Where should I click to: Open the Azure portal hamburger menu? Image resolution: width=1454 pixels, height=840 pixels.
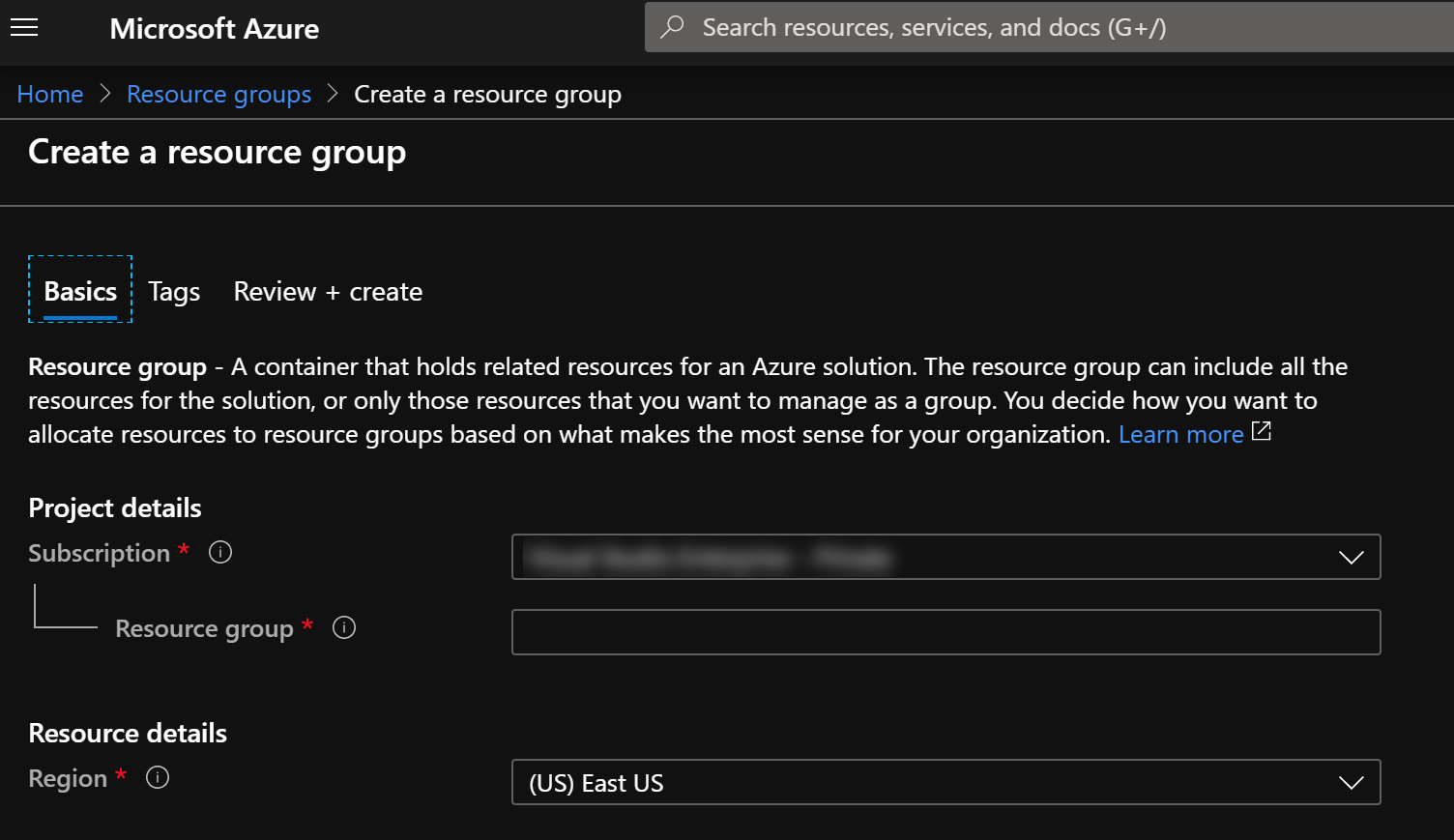click(x=23, y=28)
